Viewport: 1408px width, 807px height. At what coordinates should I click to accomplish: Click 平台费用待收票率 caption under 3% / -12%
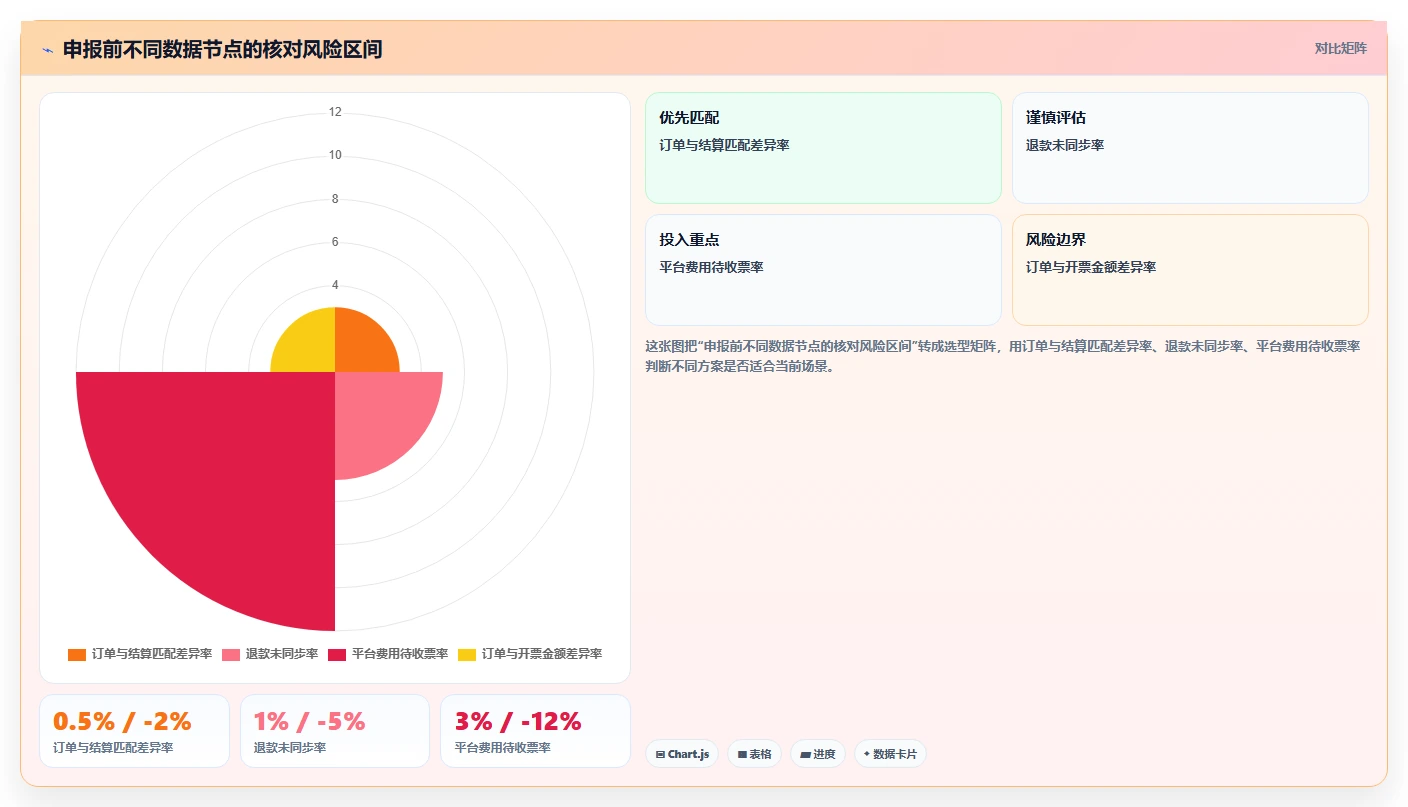503,747
